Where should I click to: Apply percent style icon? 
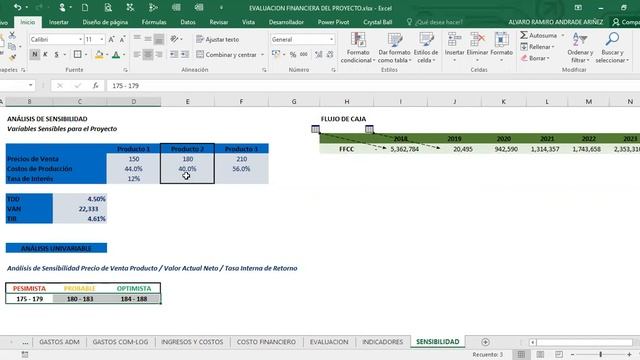click(x=293, y=54)
